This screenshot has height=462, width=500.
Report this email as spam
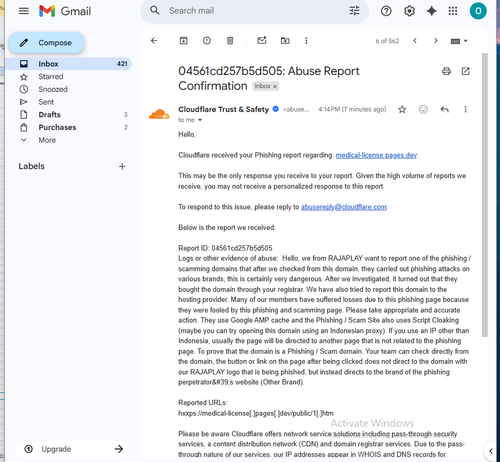[x=207, y=41]
